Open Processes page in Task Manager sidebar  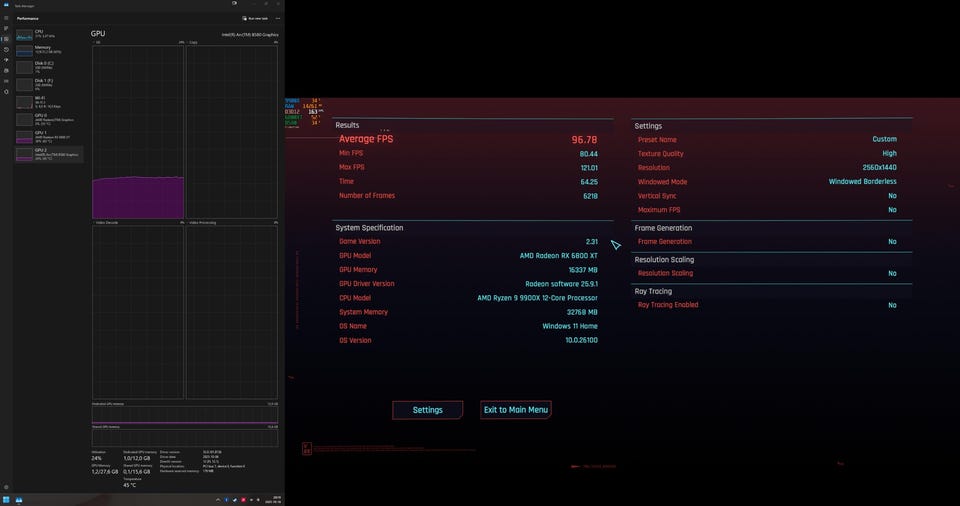6,28
